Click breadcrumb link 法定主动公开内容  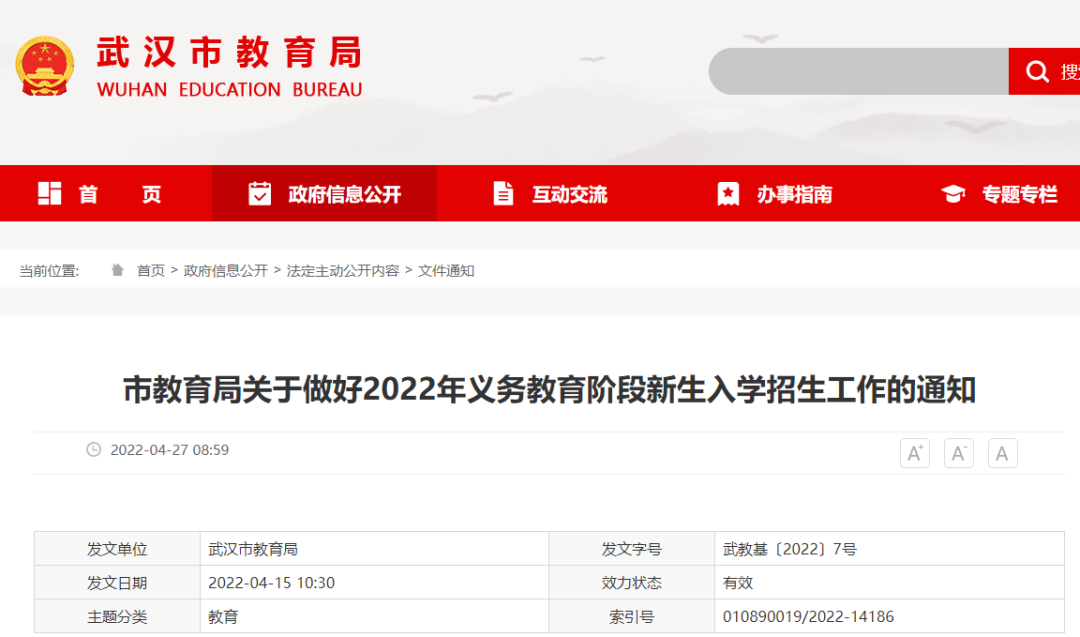click(x=343, y=271)
